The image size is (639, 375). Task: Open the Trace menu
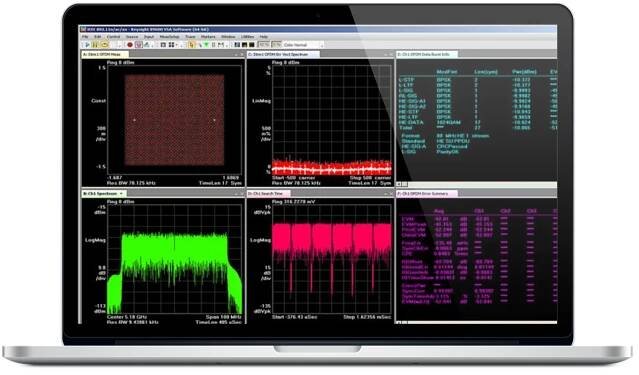point(190,37)
